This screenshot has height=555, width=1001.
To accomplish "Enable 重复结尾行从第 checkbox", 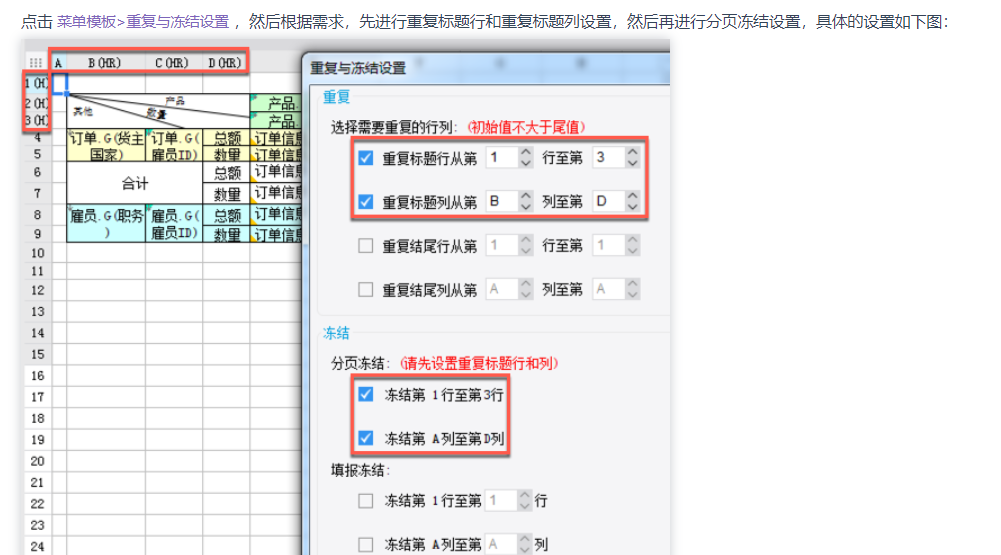I will coord(365,245).
